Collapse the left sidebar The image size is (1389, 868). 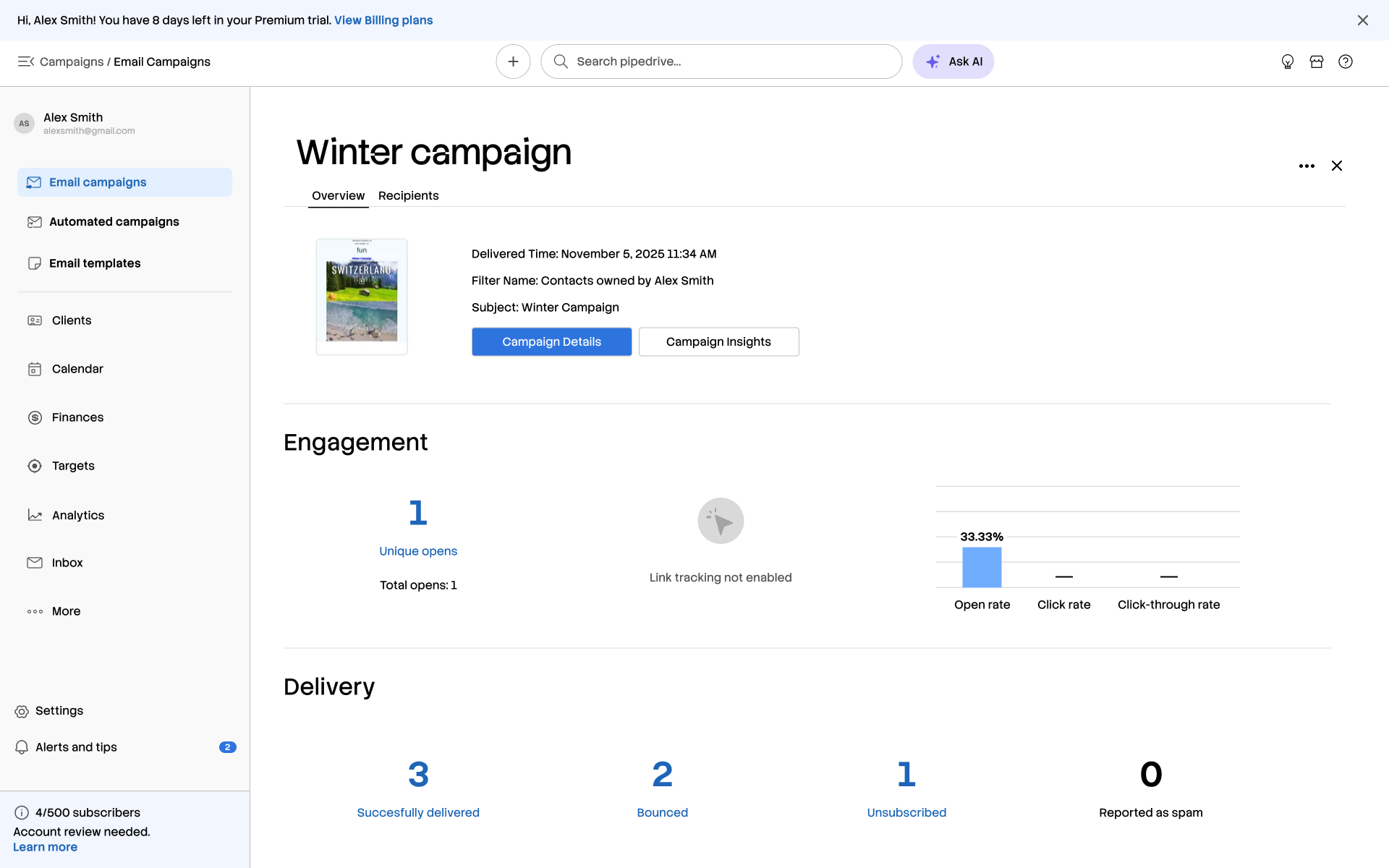(x=25, y=61)
